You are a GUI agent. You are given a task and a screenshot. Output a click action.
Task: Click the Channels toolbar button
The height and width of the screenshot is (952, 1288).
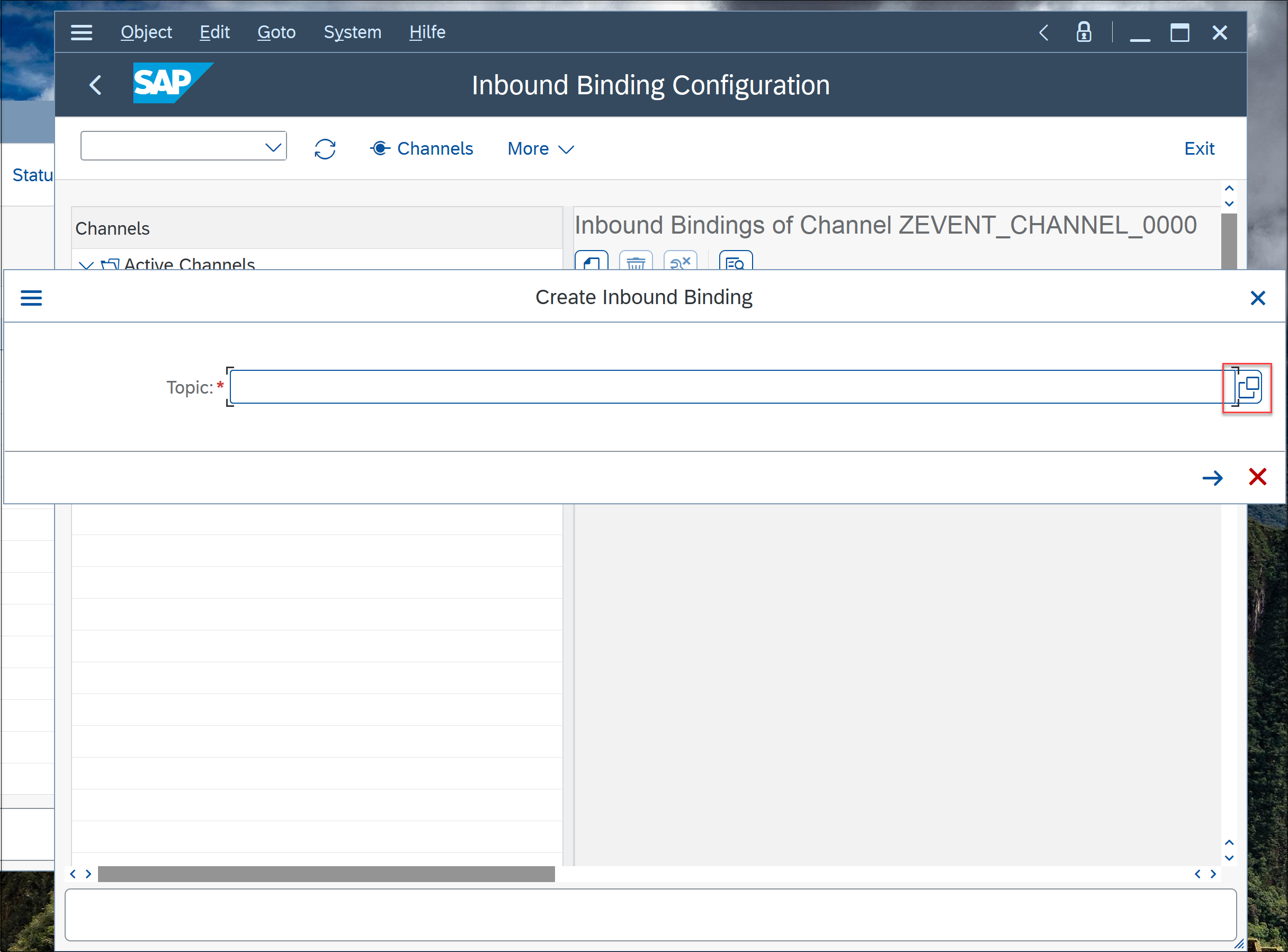[x=422, y=149]
